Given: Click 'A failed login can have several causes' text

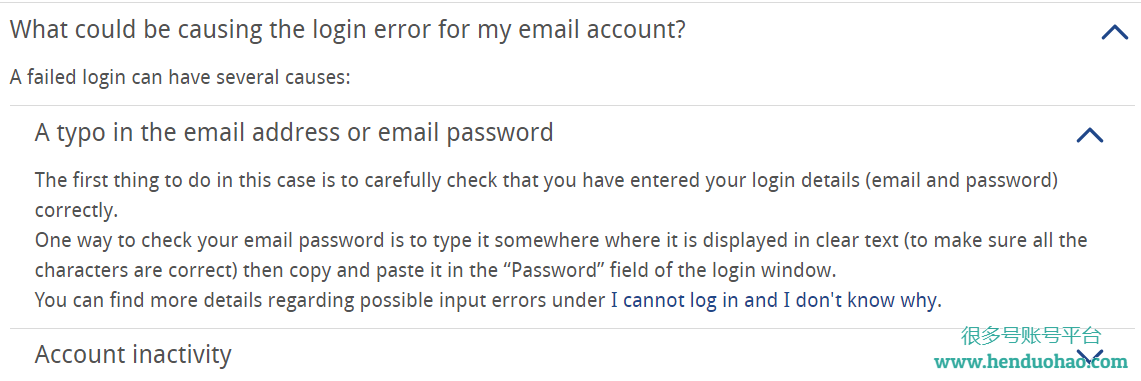Looking at the screenshot, I should coord(180,77).
